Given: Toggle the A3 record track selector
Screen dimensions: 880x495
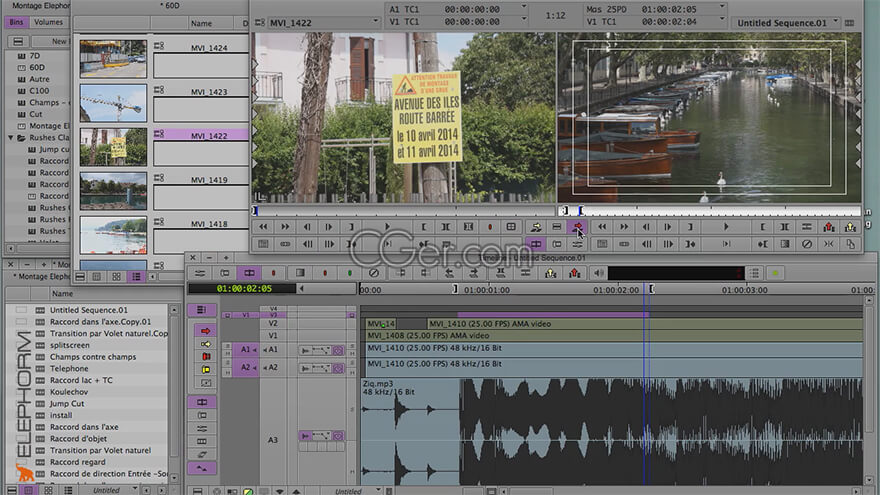Looking at the screenshot, I should (273, 440).
